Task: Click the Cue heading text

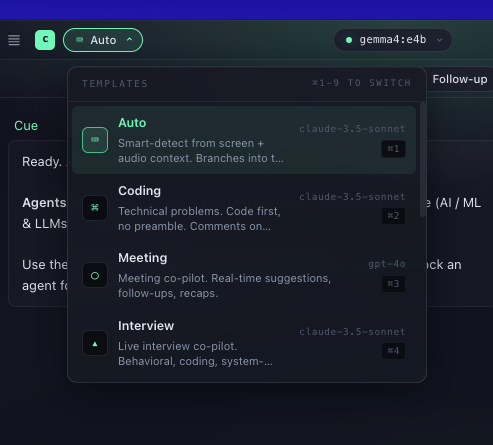Action: (26, 126)
